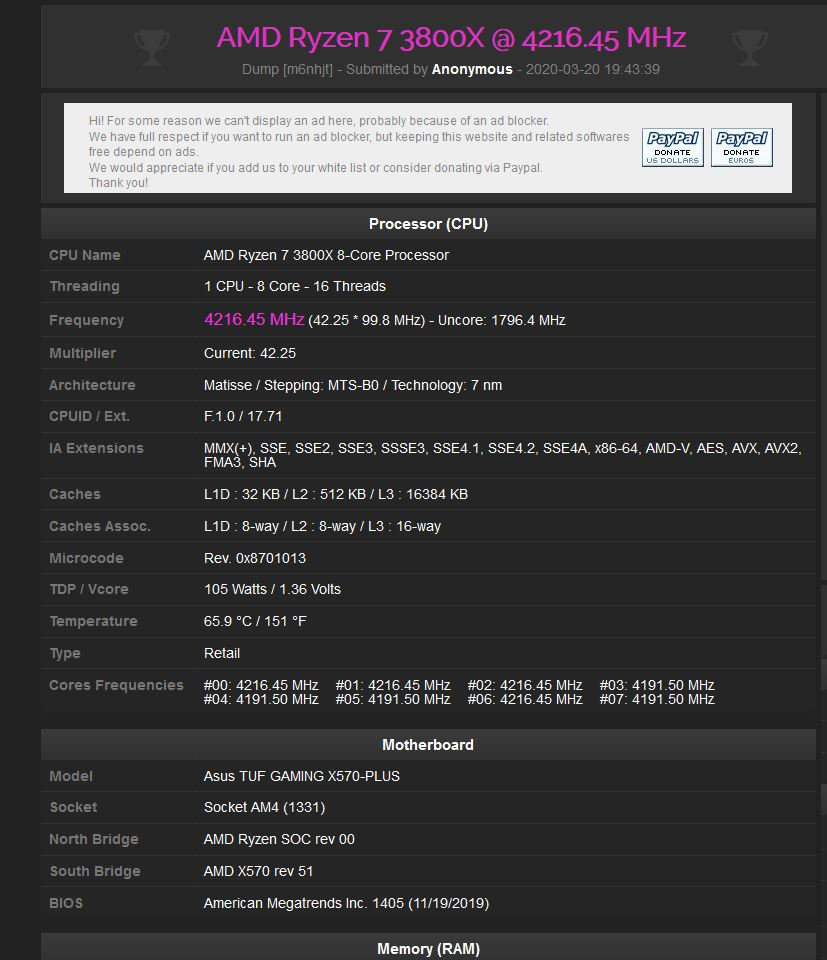Click the AMD Ryzen 7 3800X title
827x960 pixels.
tap(451, 38)
